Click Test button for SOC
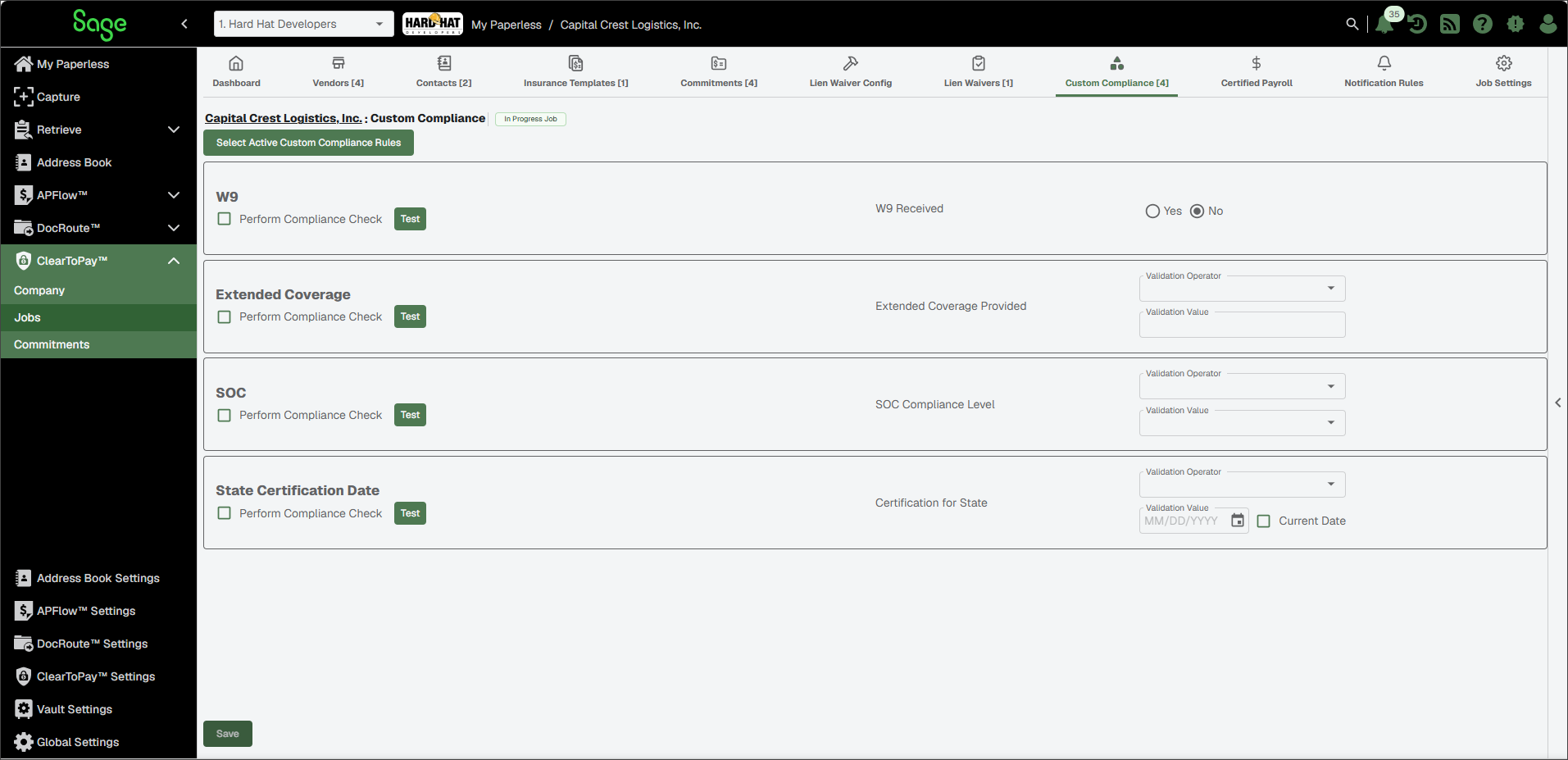The width and height of the screenshot is (1568, 760). (410, 415)
